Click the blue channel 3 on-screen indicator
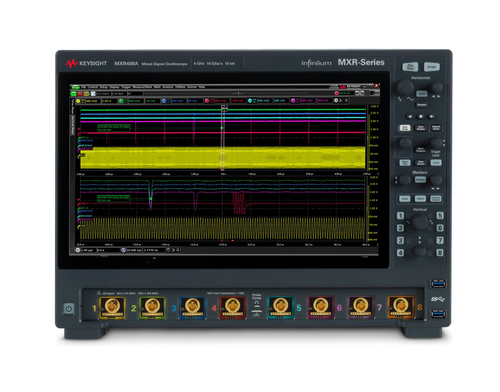 tap(164, 101)
